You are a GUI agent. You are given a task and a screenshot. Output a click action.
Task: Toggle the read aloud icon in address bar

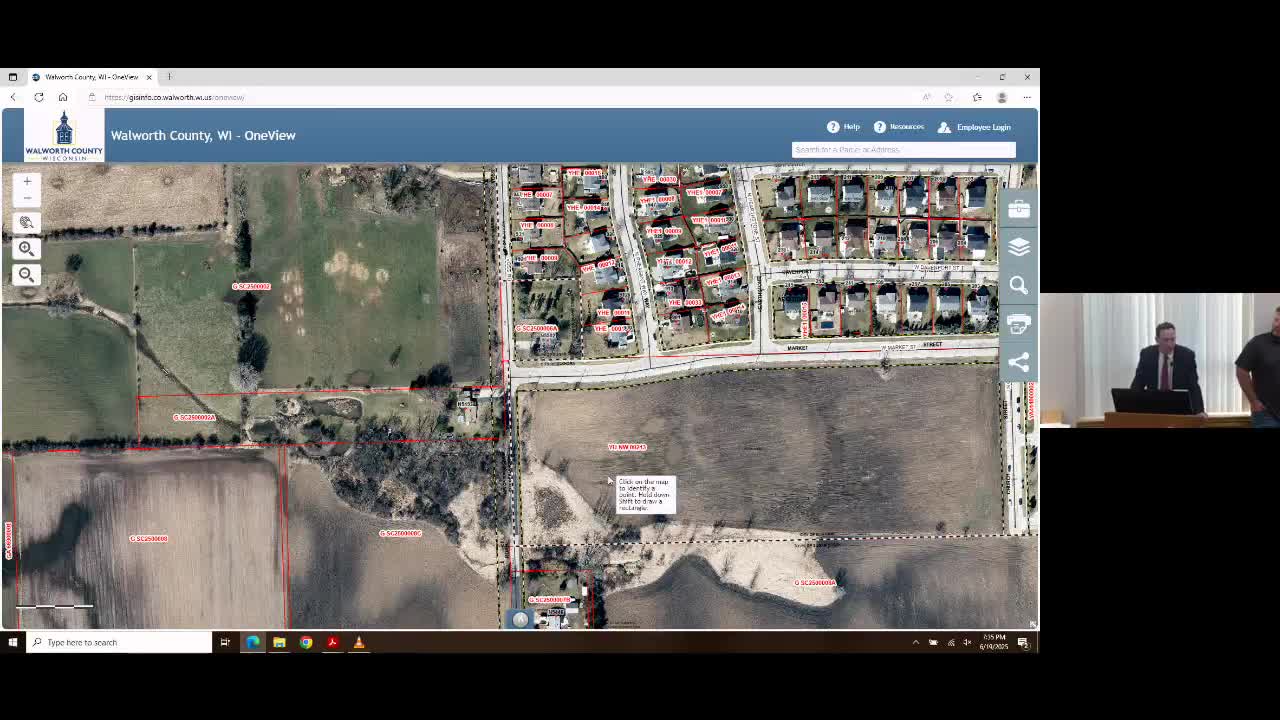[926, 97]
